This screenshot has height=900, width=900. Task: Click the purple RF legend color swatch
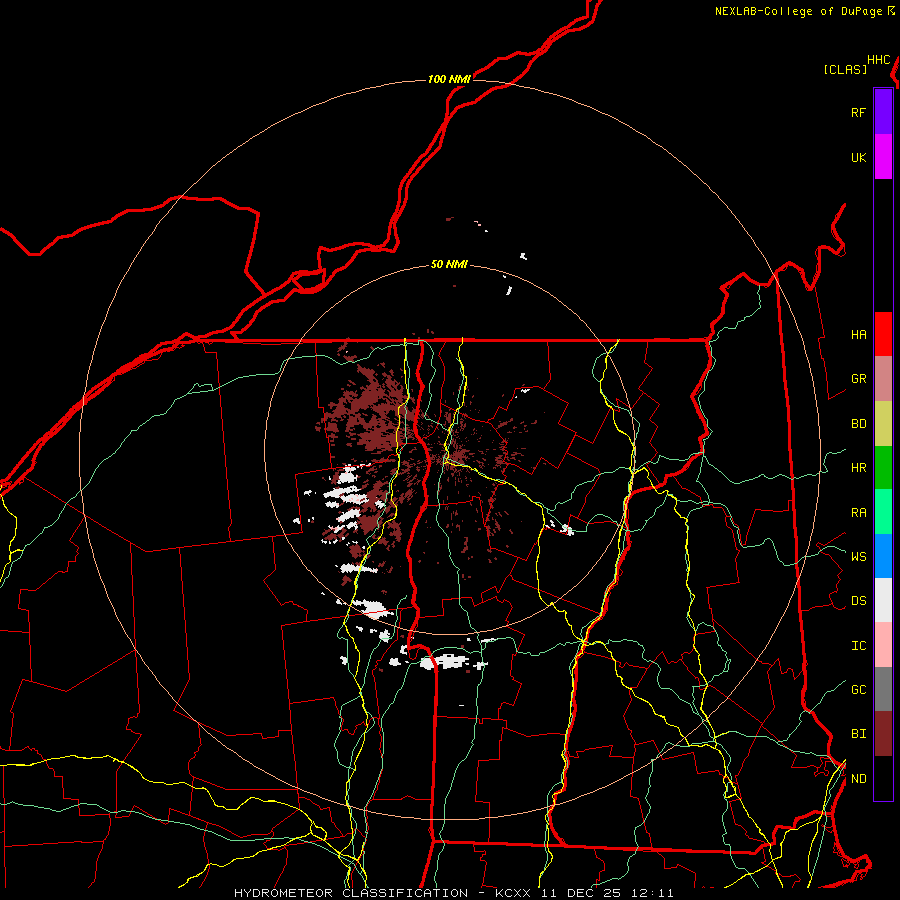pos(883,112)
